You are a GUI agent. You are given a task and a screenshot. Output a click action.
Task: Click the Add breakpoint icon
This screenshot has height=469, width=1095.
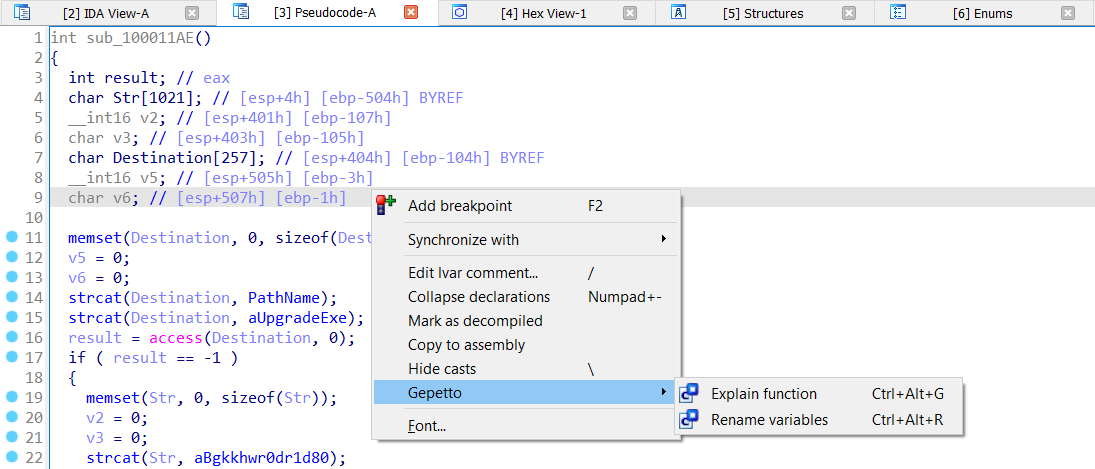pos(386,206)
